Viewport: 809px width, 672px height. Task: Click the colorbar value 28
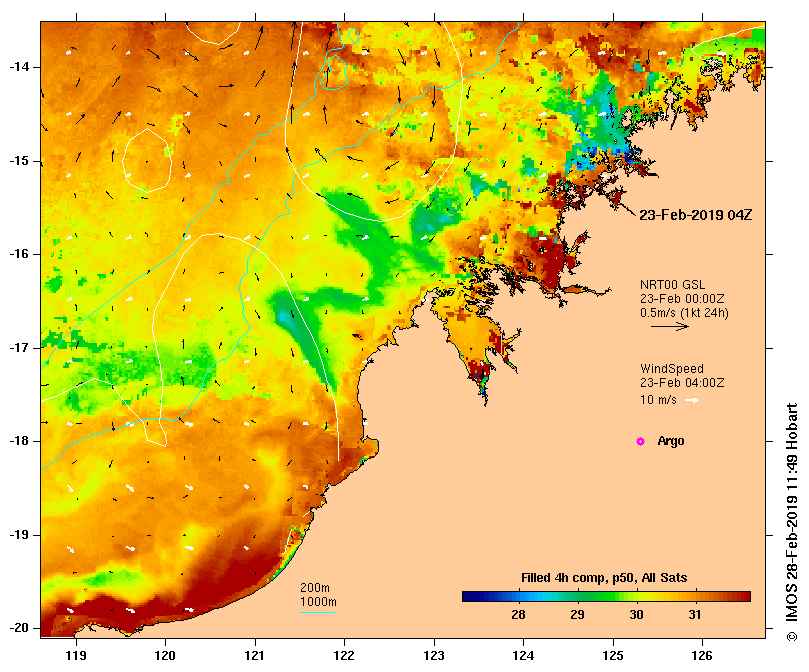tap(518, 614)
